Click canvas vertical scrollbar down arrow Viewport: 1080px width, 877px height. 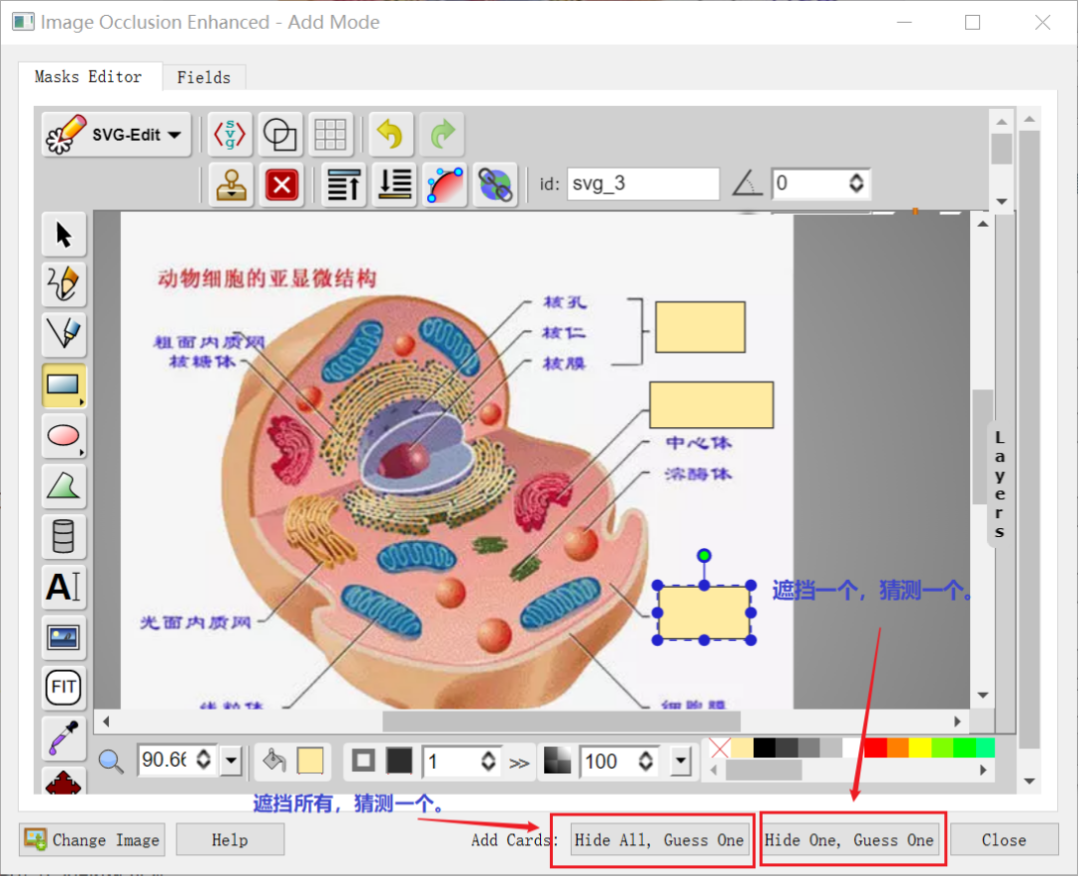point(983,695)
